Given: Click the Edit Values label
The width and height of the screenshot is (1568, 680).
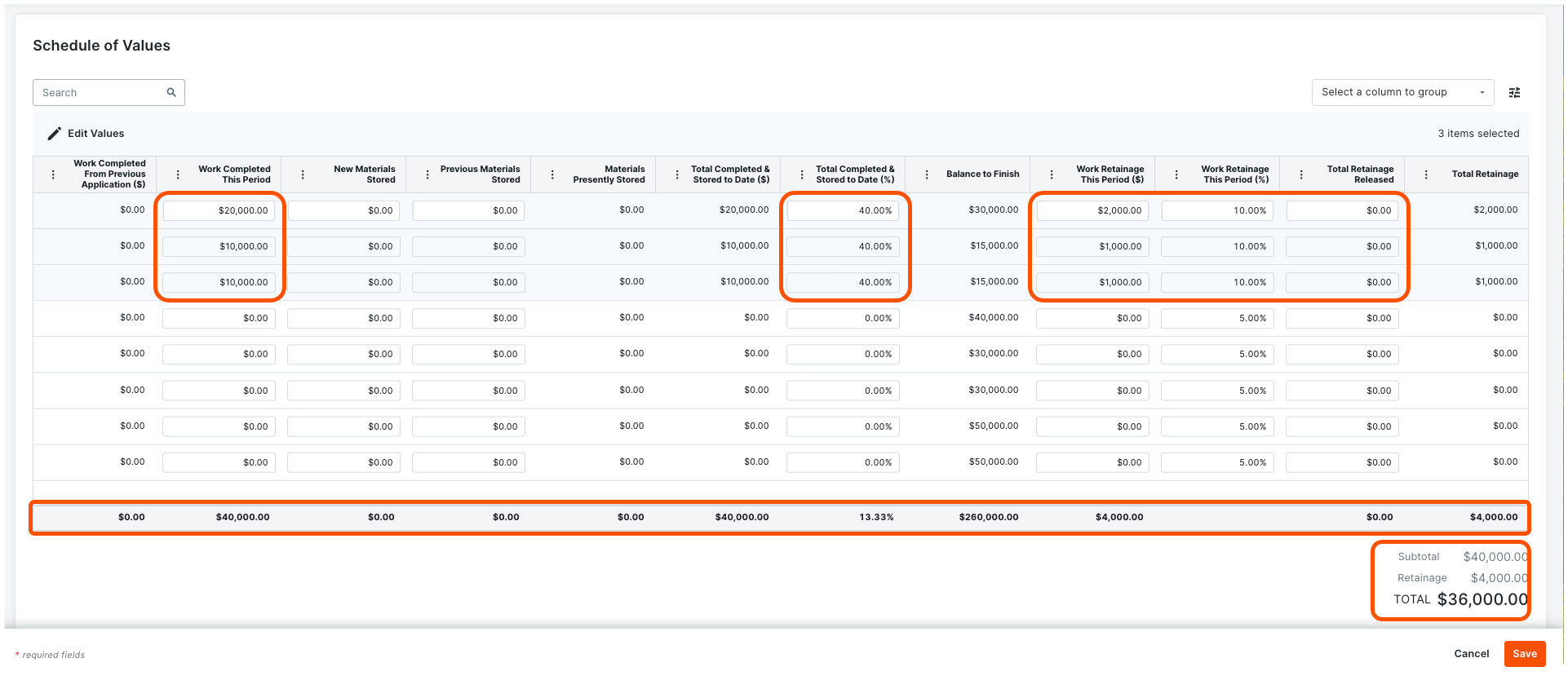Looking at the screenshot, I should point(95,134).
